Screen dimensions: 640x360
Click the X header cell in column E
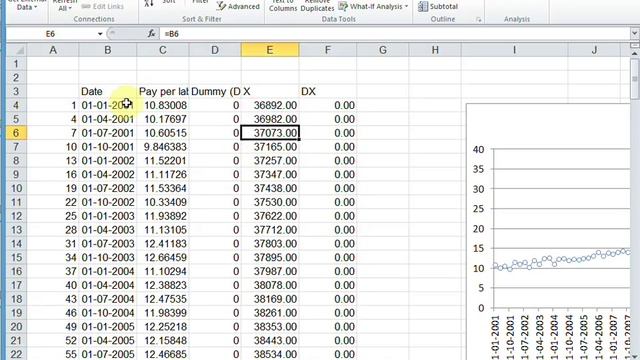[270, 91]
